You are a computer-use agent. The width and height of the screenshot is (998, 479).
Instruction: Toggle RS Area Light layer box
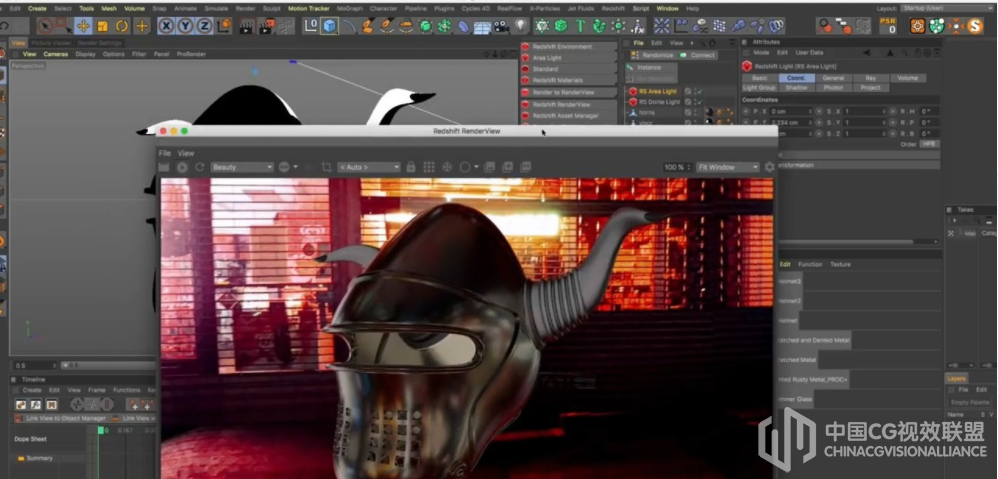[687, 92]
